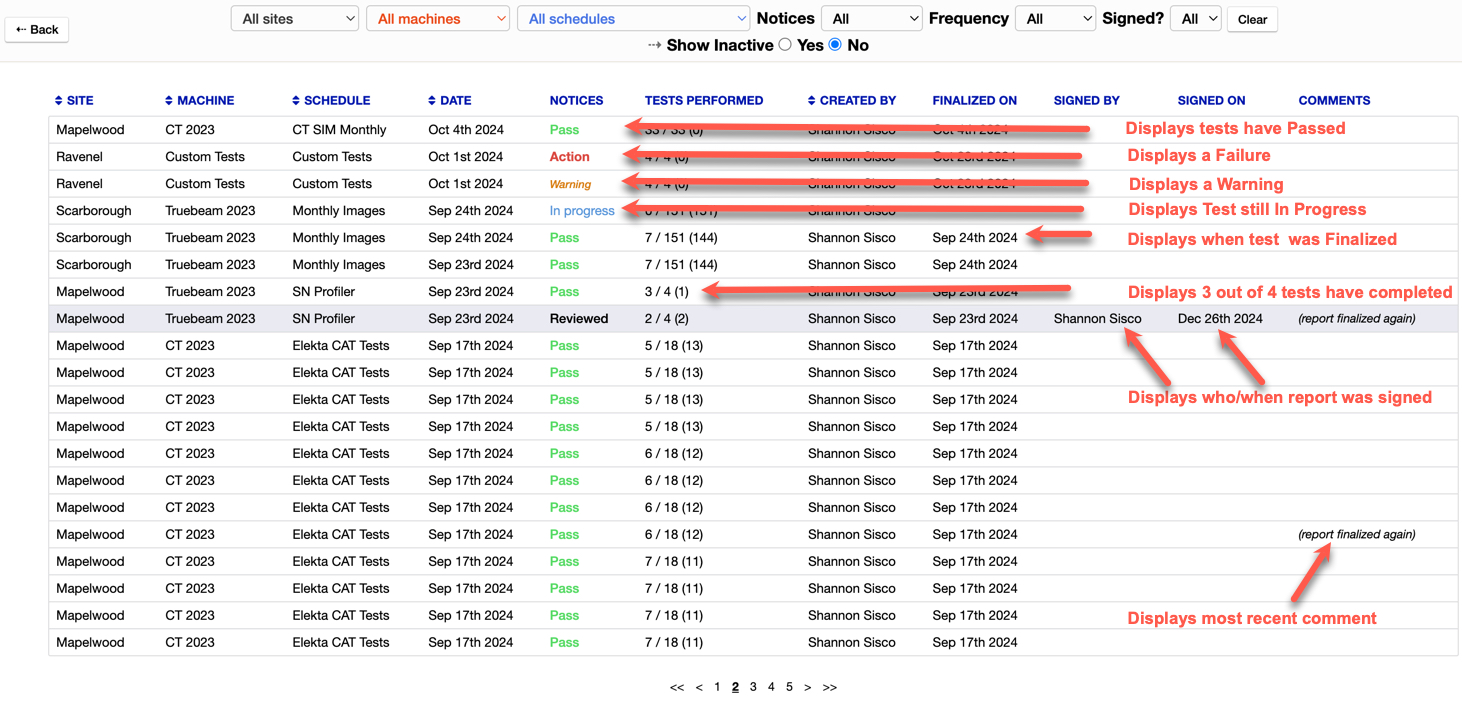Viewport: 1462px width, 701px height.
Task: Jump to first page double-arrow
Action: pyautogui.click(x=677, y=687)
